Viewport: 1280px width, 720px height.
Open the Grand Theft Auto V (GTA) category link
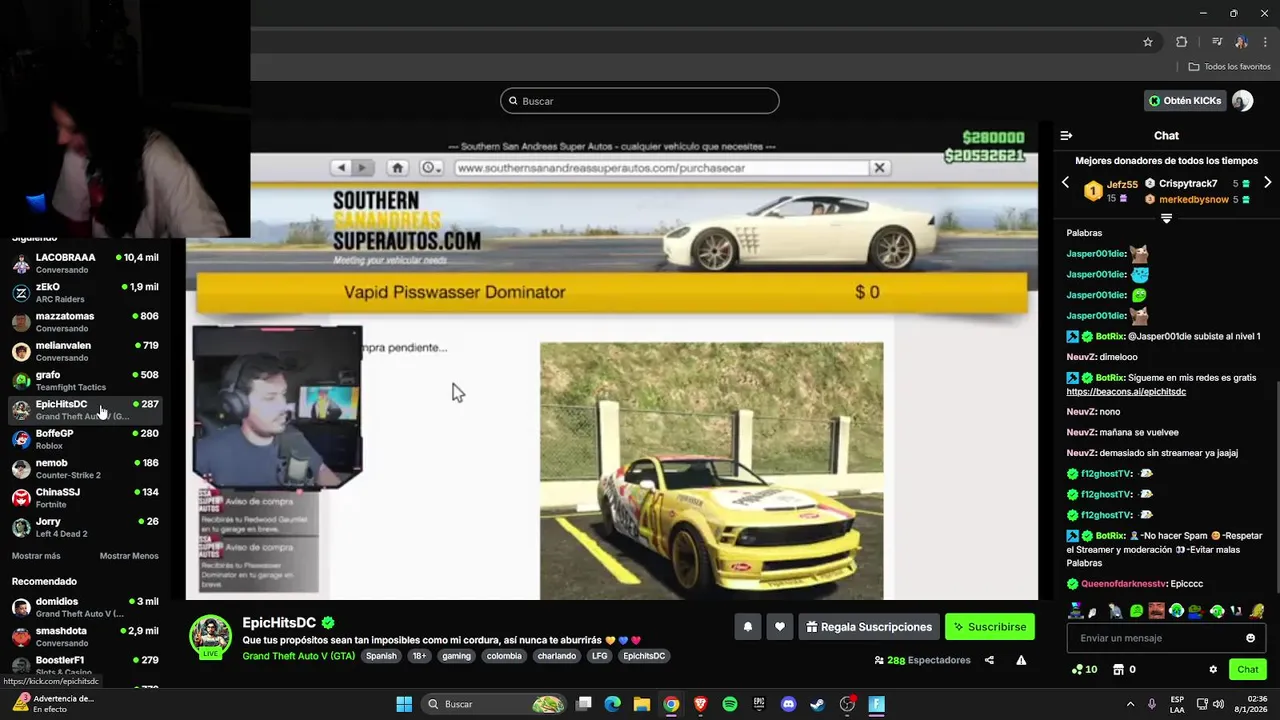[298, 656]
